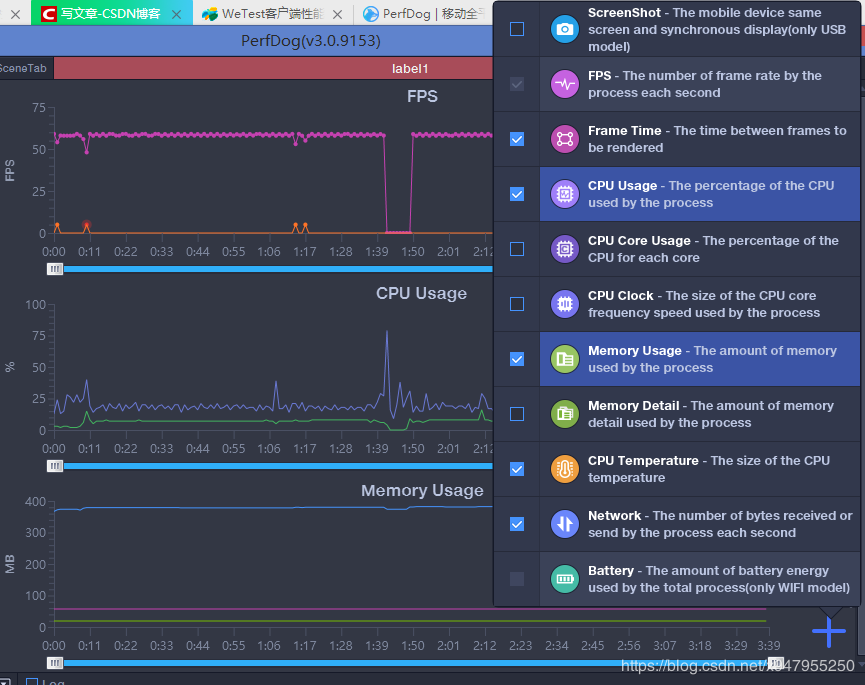Click the CPU Usage spike peak

[x=387, y=331]
